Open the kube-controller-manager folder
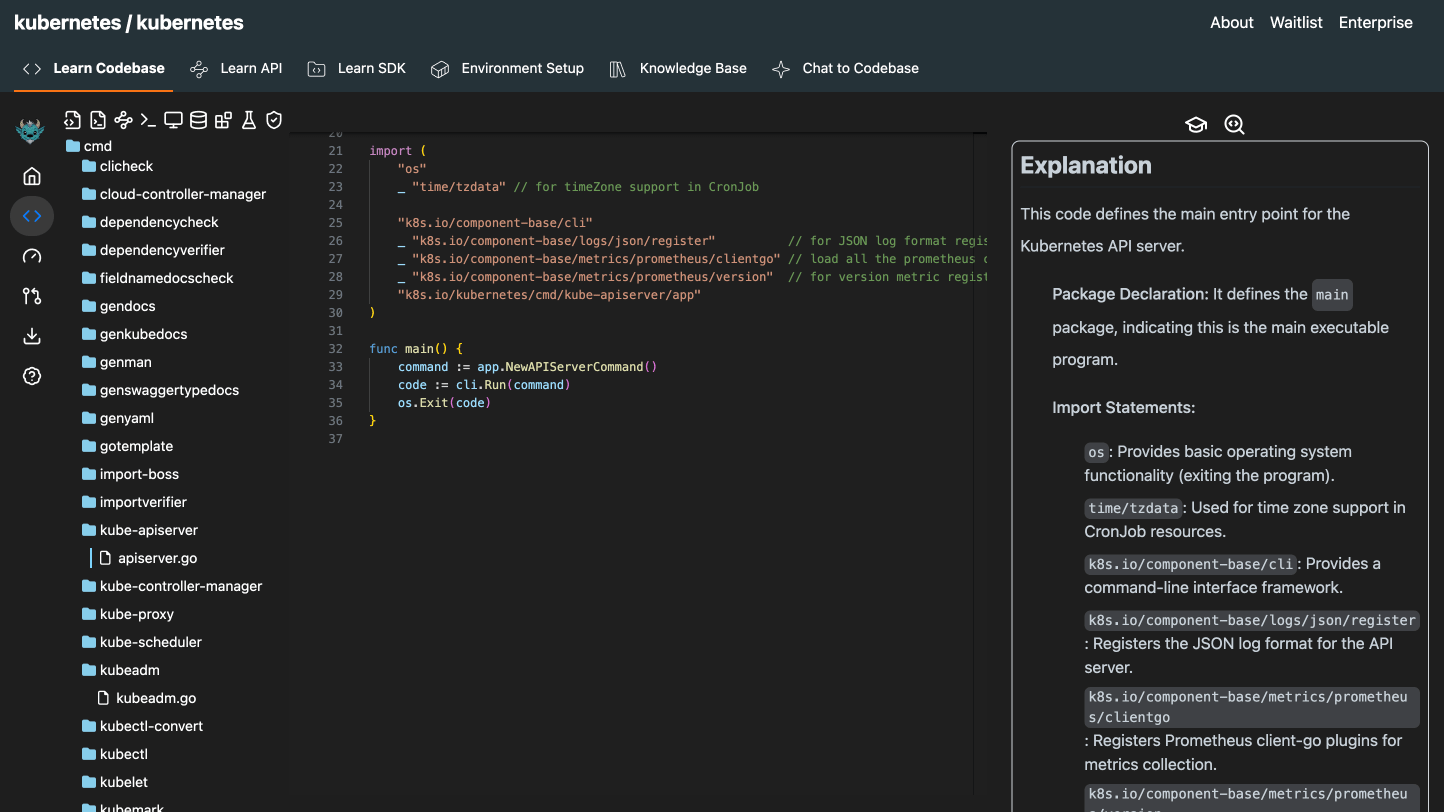This screenshot has width=1444, height=812. click(171, 586)
